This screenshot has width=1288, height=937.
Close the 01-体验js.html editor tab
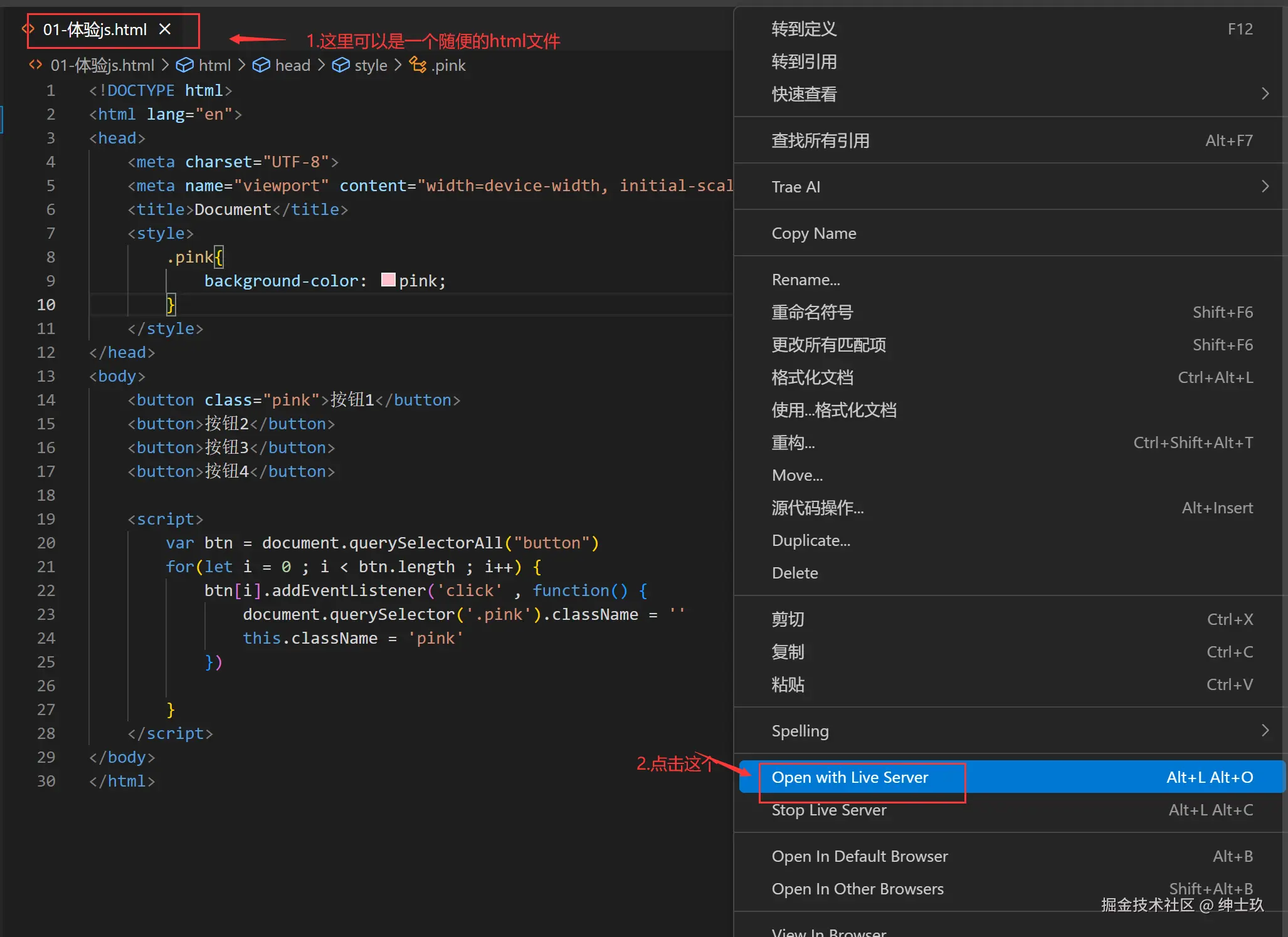165,29
